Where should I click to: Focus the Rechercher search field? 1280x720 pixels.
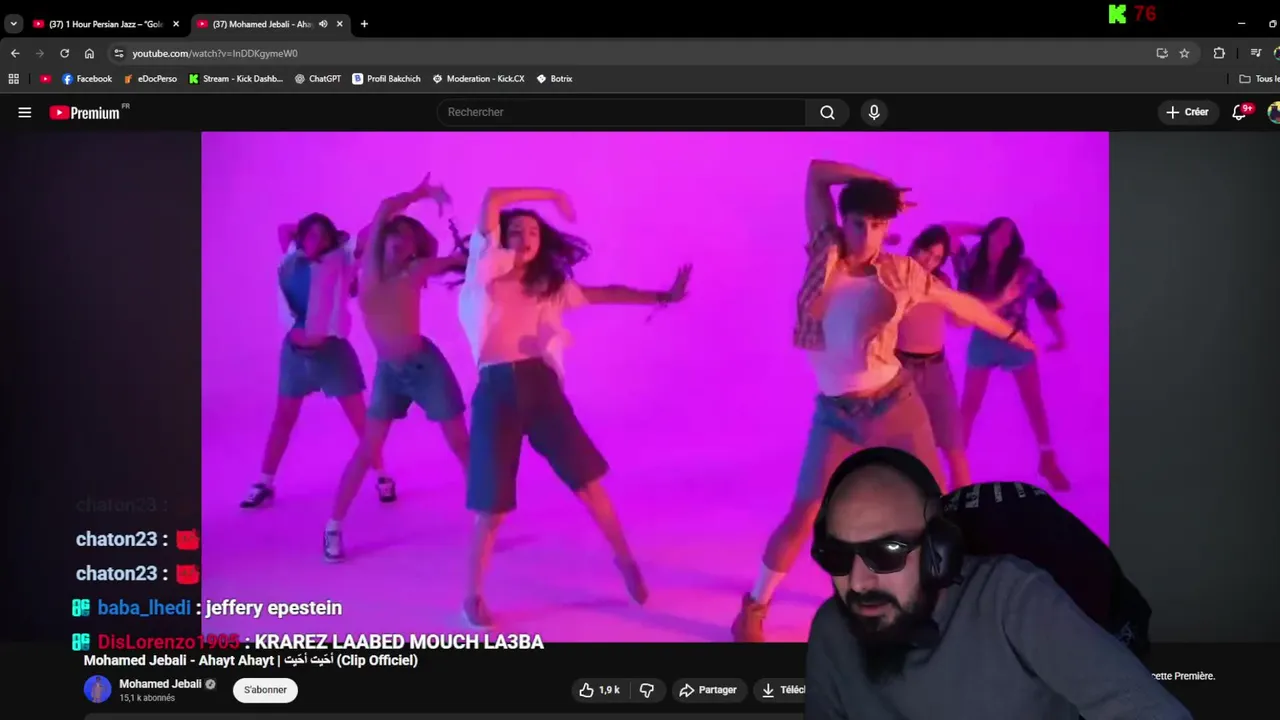coord(622,113)
